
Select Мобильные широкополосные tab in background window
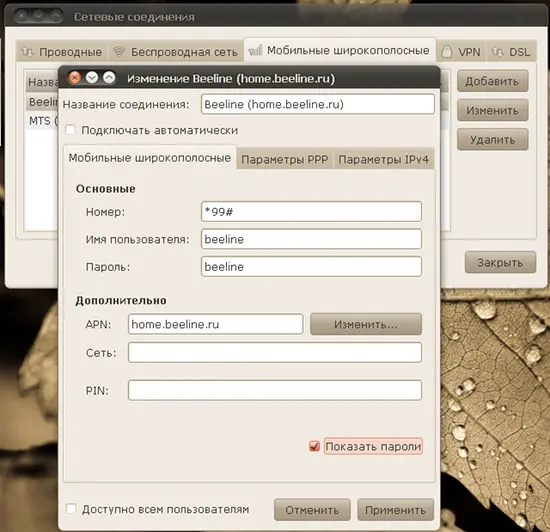pyautogui.click(x=340, y=50)
